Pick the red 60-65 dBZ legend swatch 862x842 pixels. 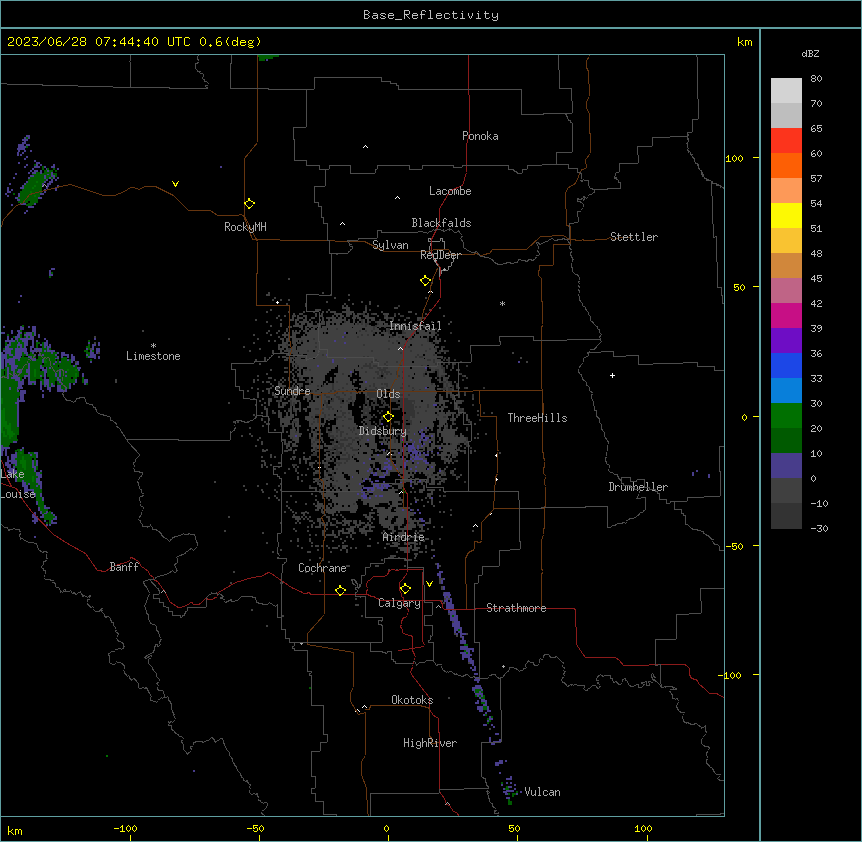coord(786,141)
